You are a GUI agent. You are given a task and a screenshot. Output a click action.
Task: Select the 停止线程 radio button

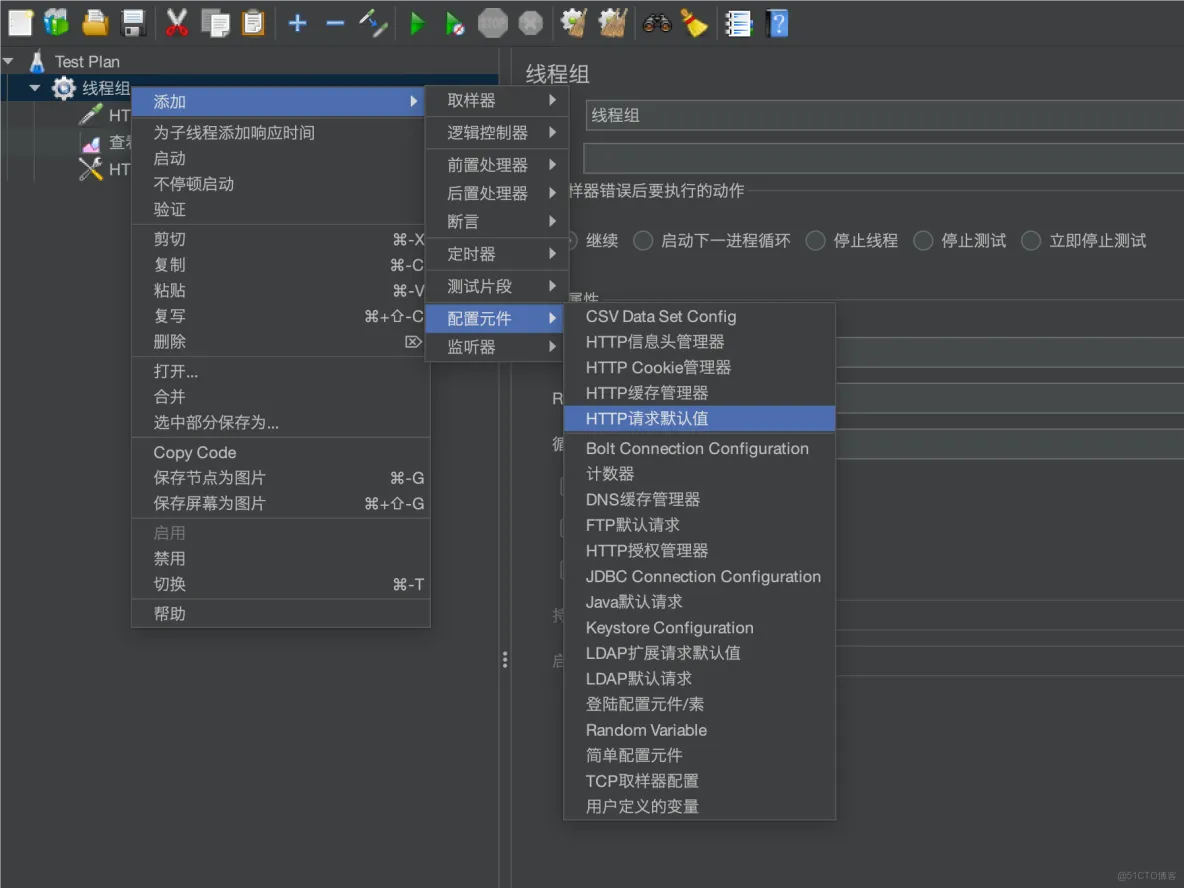(x=815, y=240)
